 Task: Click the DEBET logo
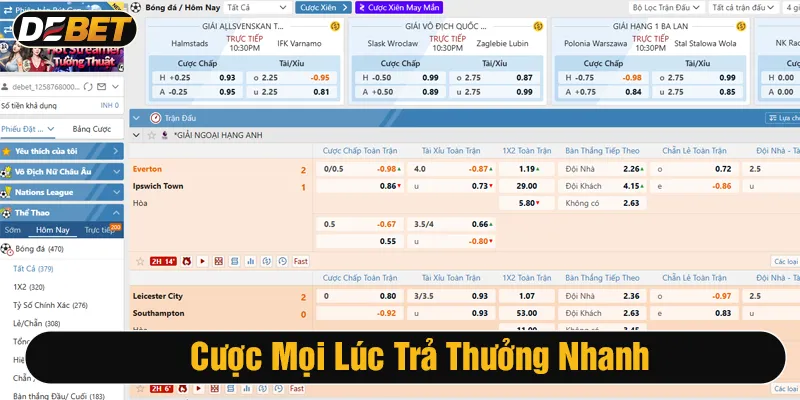75,29
